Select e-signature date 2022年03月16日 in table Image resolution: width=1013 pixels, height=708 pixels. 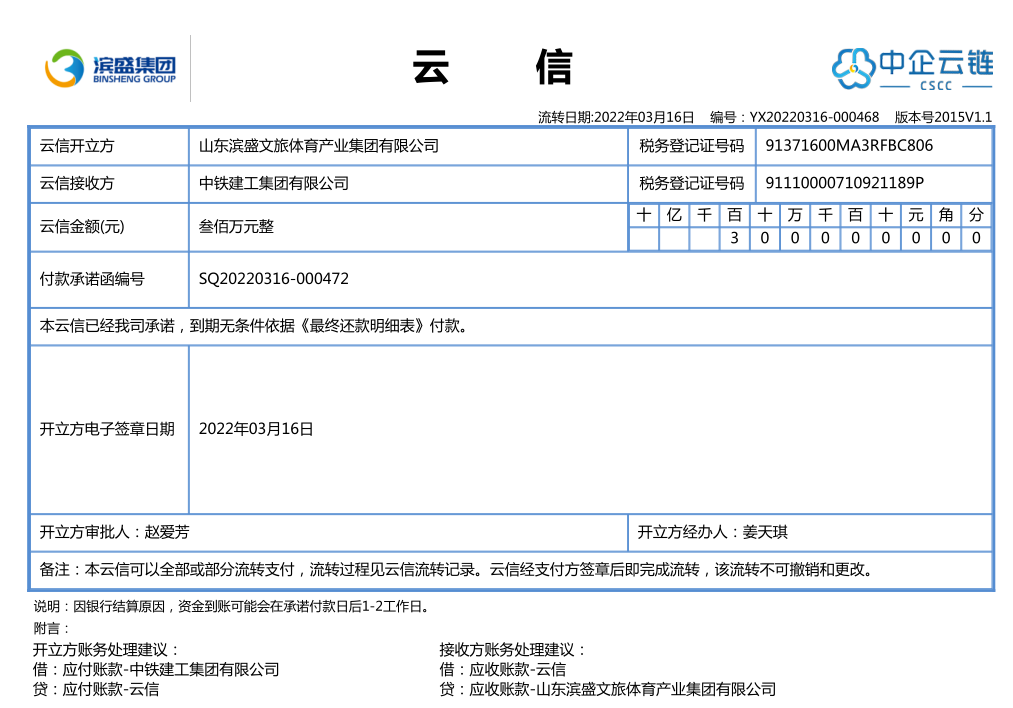point(256,429)
